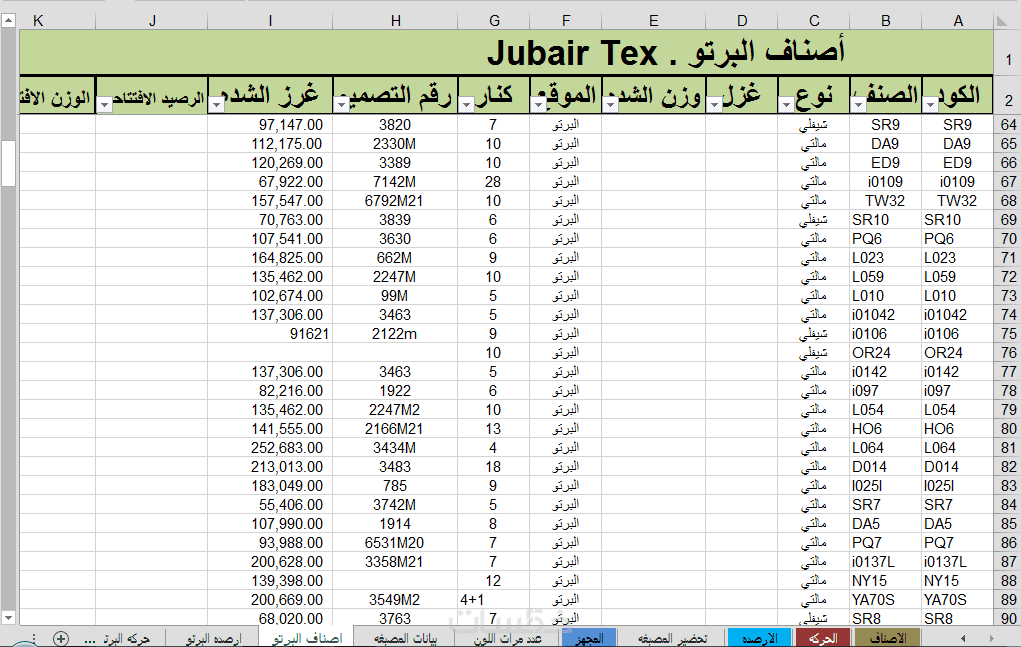Screen dimensions: 1021x647
Task: Select row 64 header
Action: [1008, 125]
